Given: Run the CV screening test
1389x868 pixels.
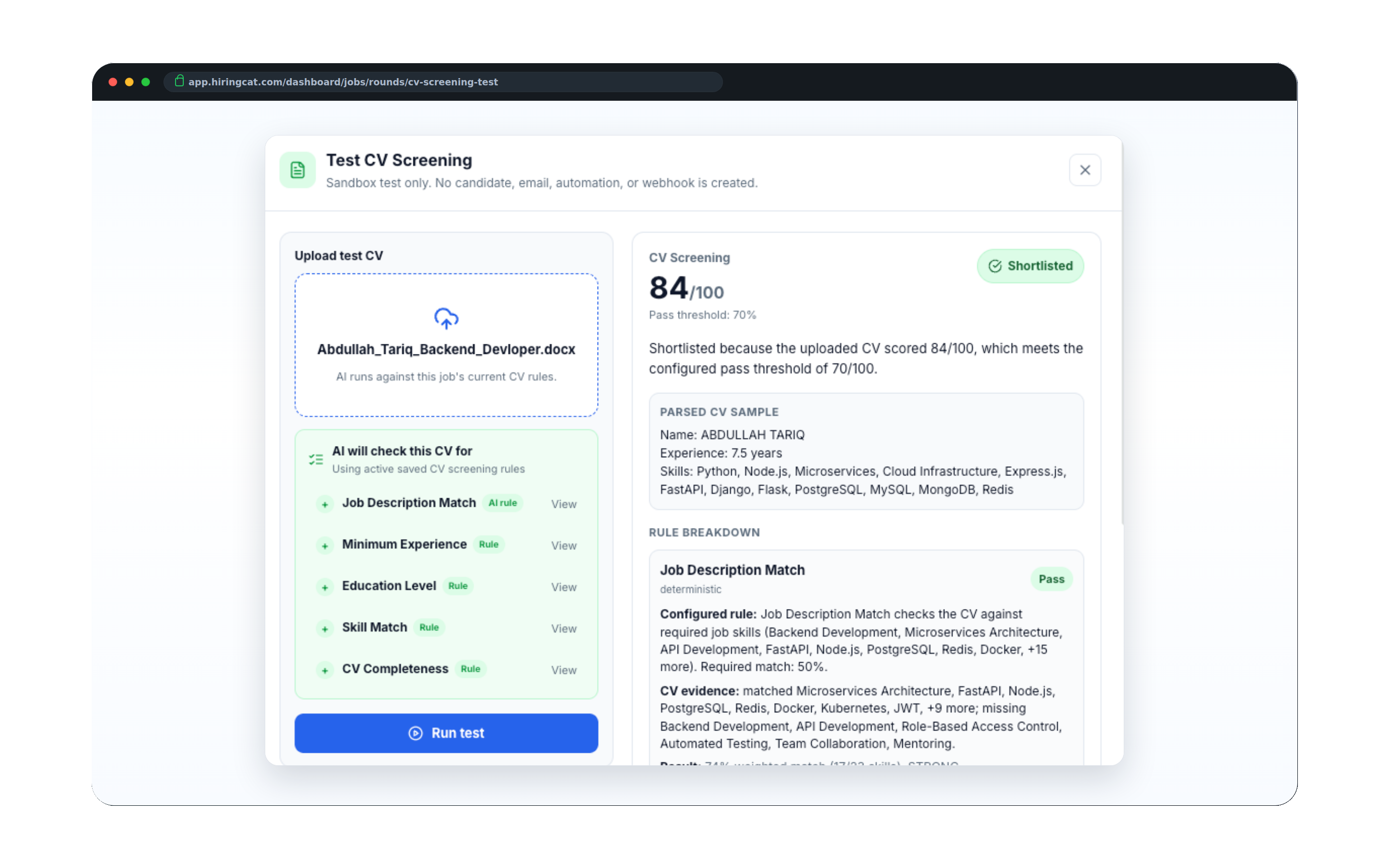Looking at the screenshot, I should [x=446, y=733].
